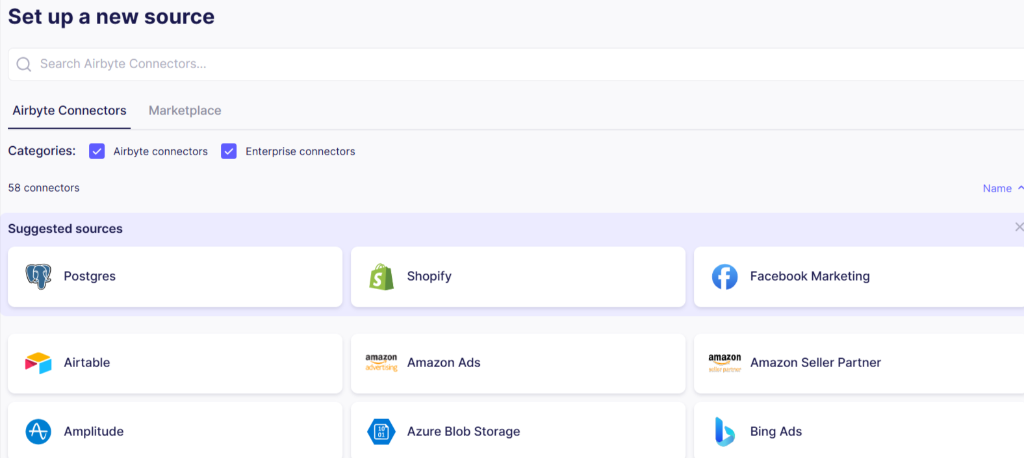The height and width of the screenshot is (458, 1024).
Task: Click the Amazon Ads logo icon
Action: (x=381, y=363)
